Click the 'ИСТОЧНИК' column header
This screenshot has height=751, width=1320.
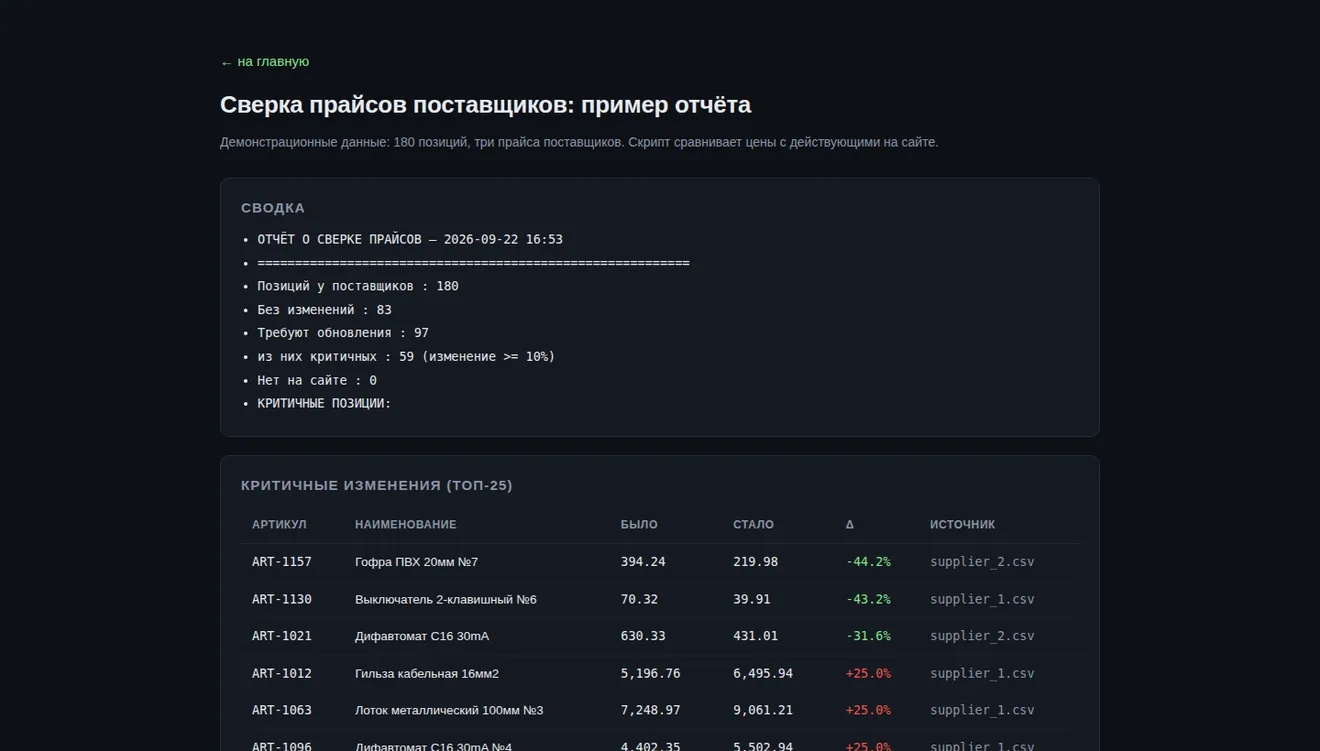coord(962,525)
